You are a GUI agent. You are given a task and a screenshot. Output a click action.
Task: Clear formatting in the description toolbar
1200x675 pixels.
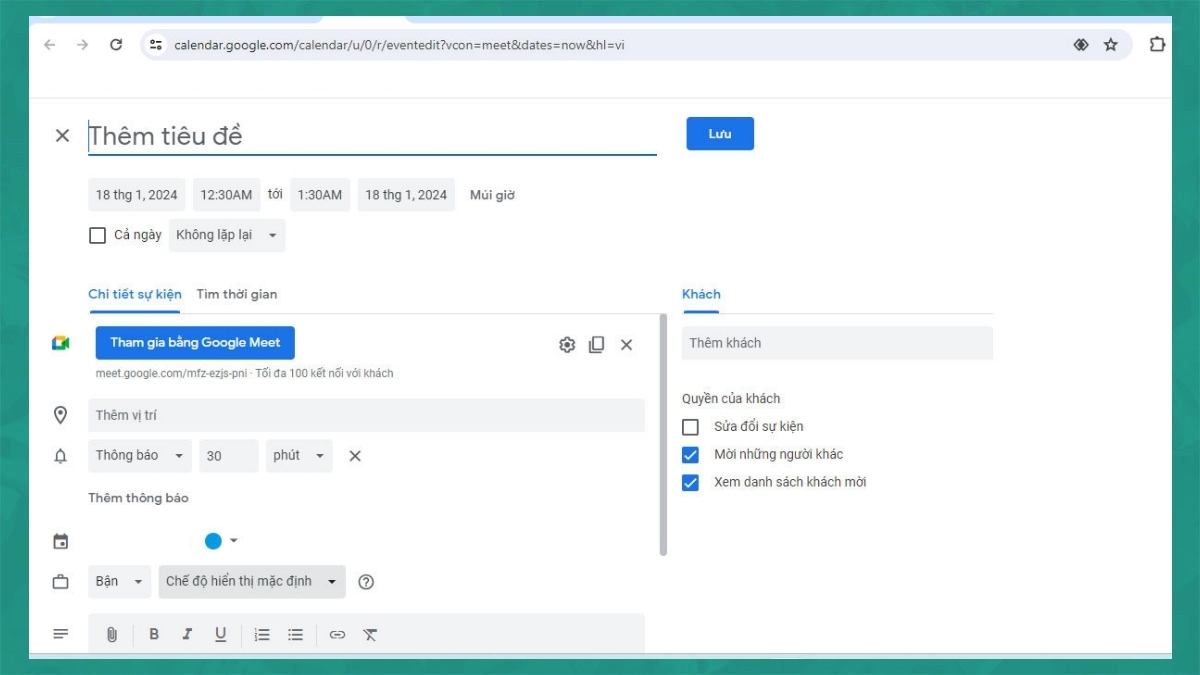point(369,634)
